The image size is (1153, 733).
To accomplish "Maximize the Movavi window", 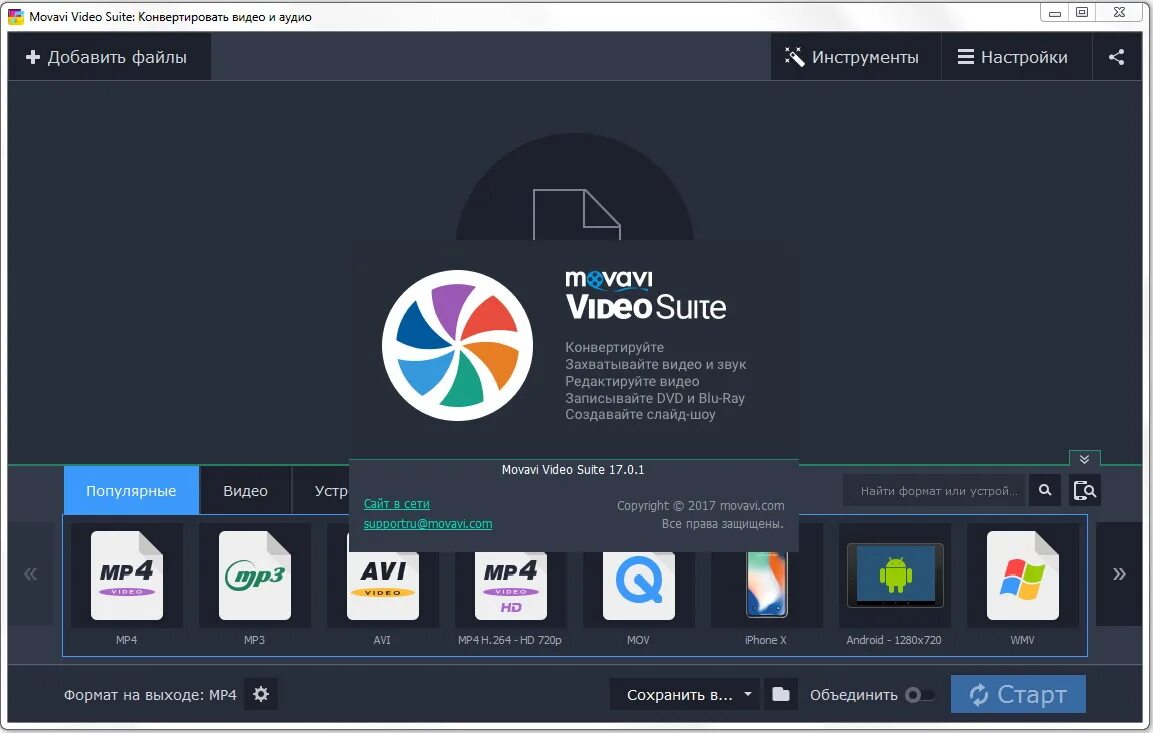I will click(1082, 12).
